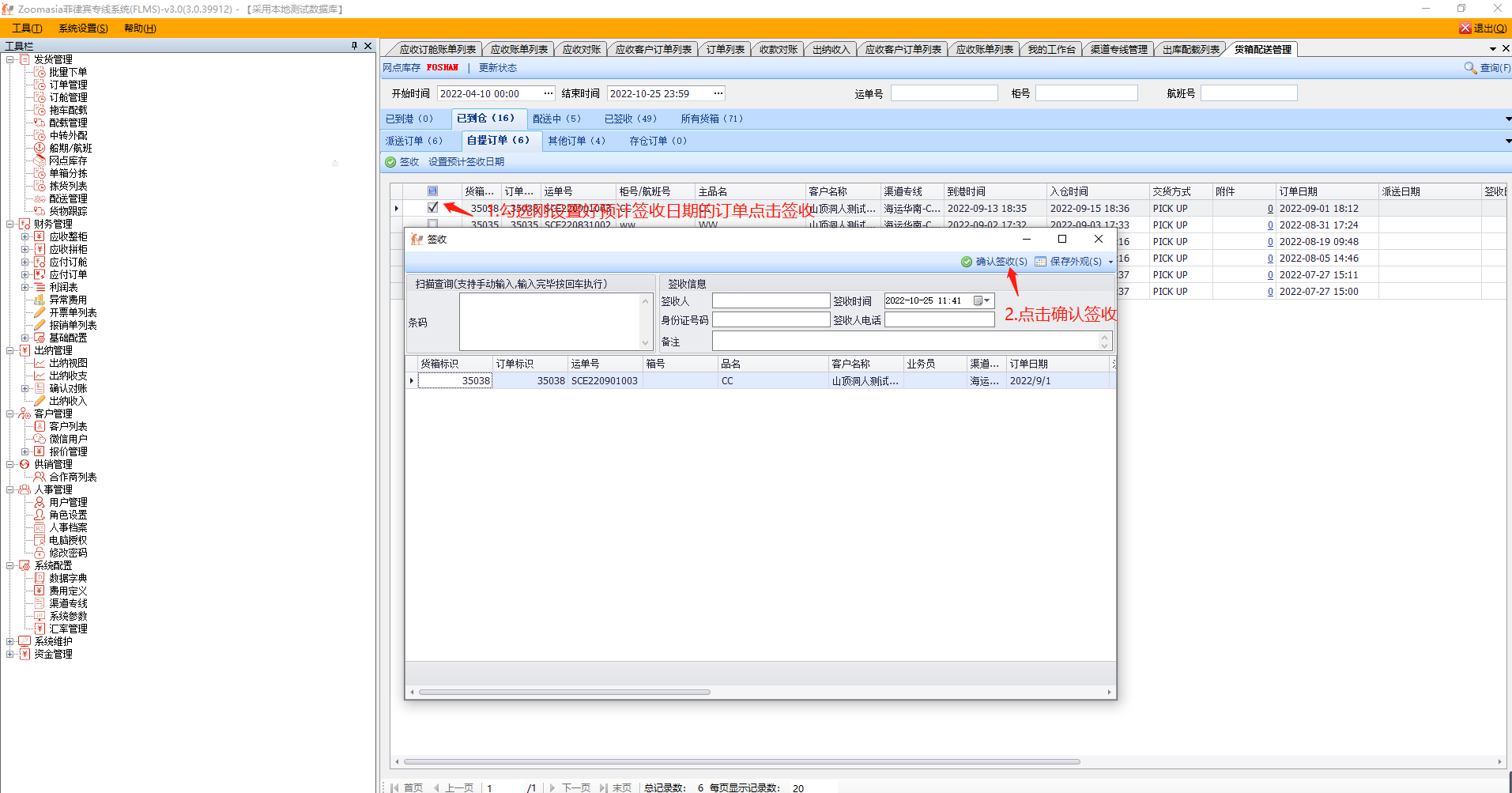This screenshot has width=1512, height=793.
Task: Collapse the 发货管理 tree node
Action: pyautogui.click(x=10, y=59)
